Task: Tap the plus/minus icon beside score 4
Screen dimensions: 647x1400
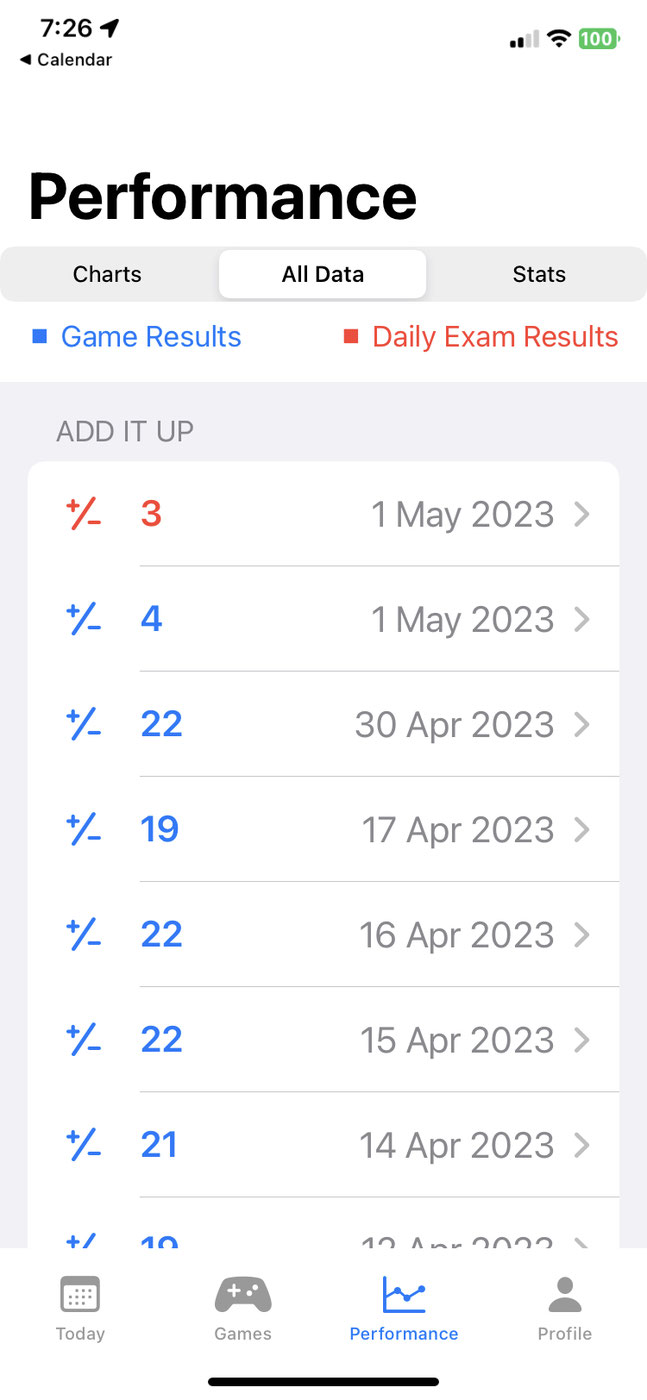Action: coord(84,619)
